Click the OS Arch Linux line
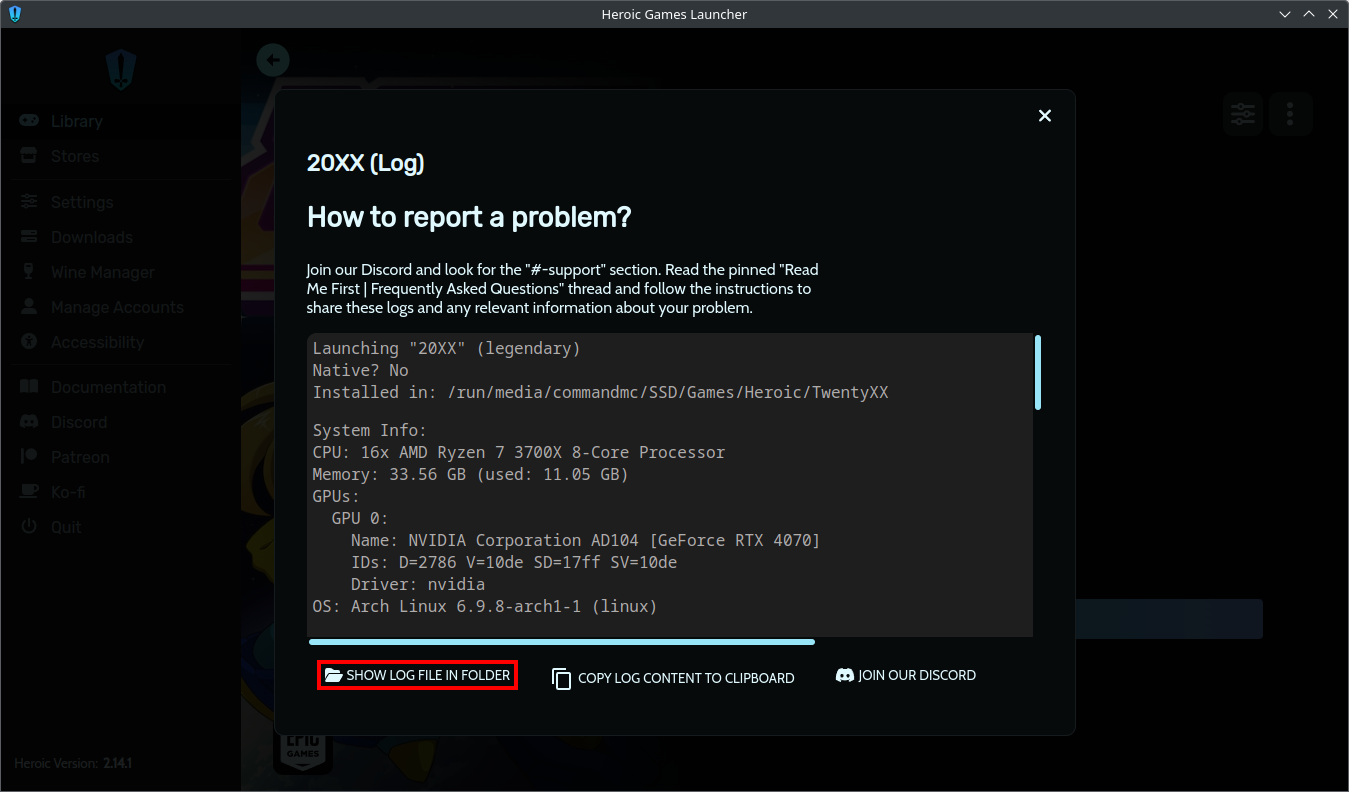Image resolution: width=1349 pixels, height=792 pixels. point(484,606)
